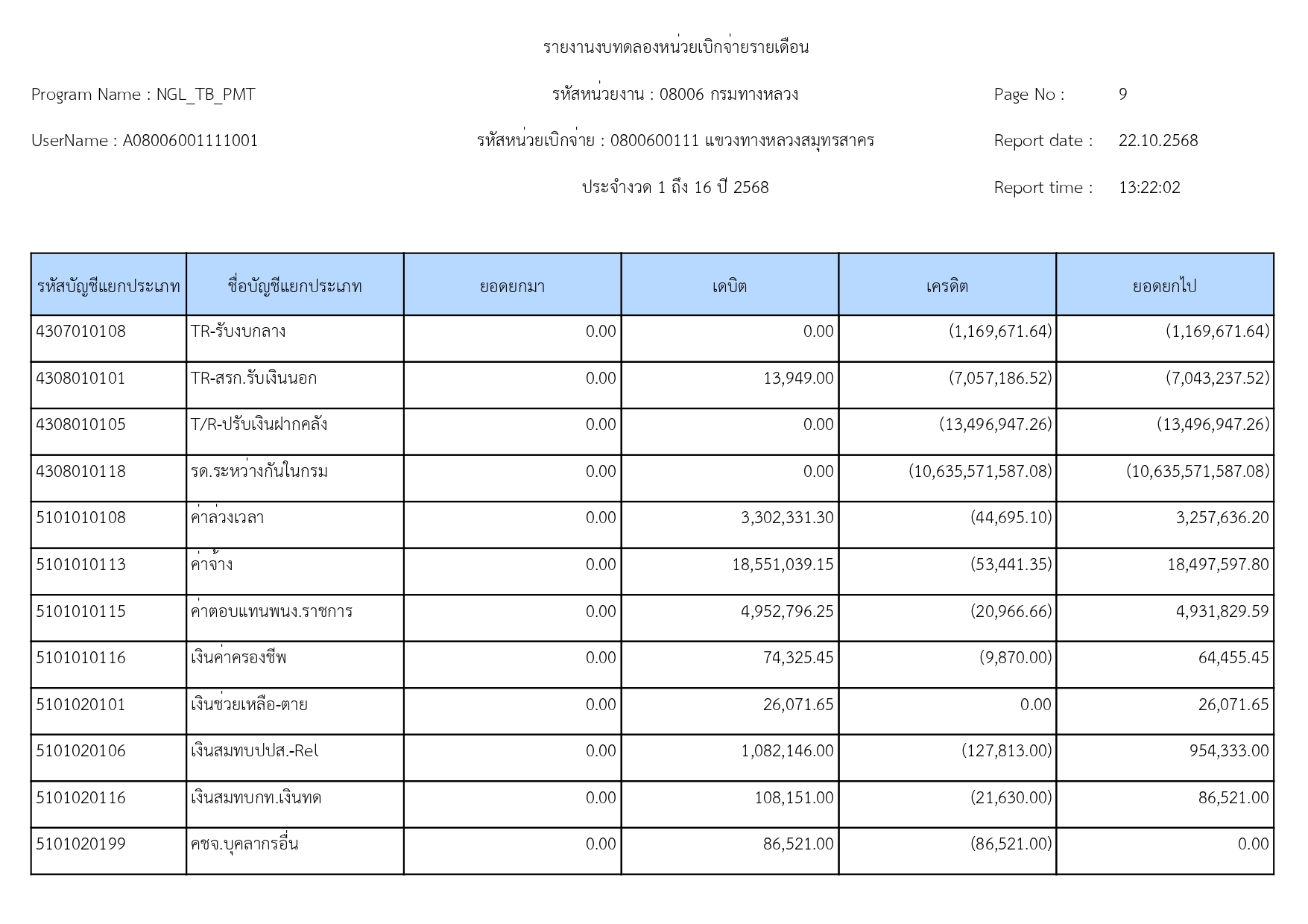Screen dimensions: 1308x924
Task: Click the ชื่อบัญชีแยกประเภท column header
Action: (294, 286)
